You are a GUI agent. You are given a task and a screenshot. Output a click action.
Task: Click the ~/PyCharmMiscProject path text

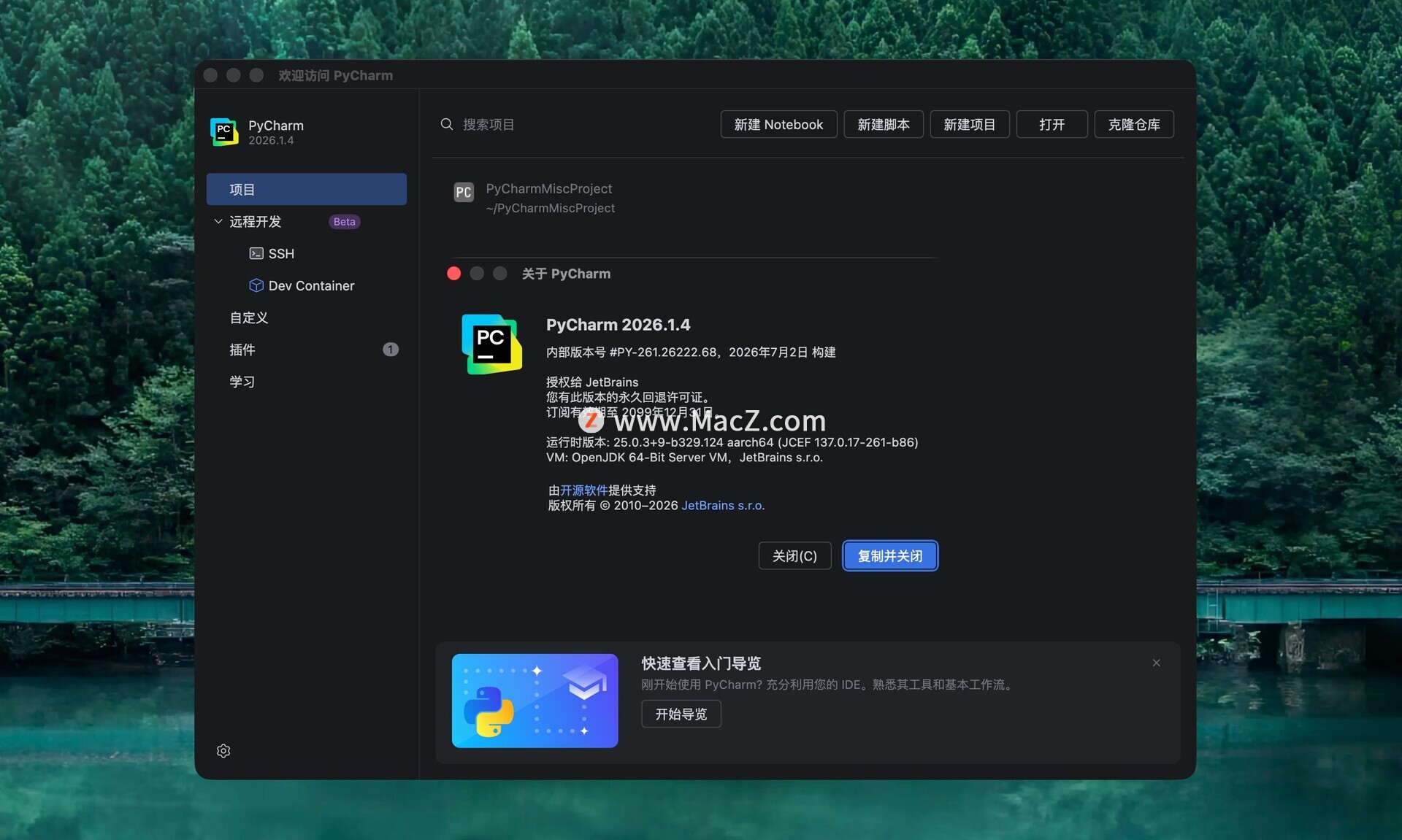click(x=551, y=208)
